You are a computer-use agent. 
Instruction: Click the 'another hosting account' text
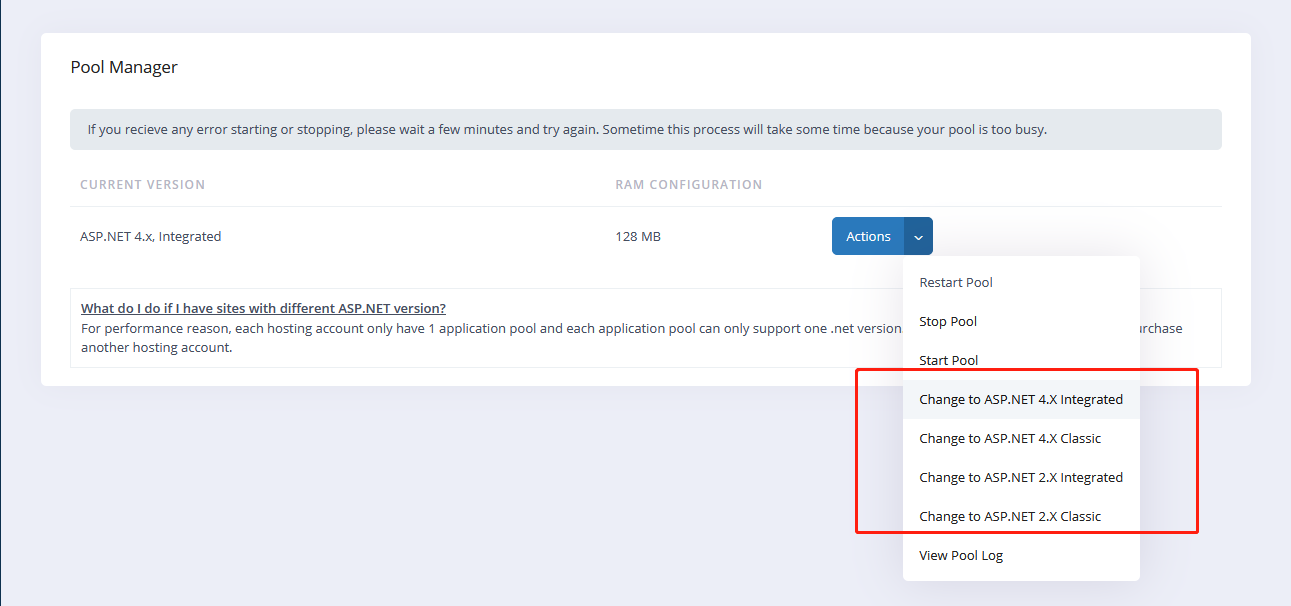click(156, 348)
